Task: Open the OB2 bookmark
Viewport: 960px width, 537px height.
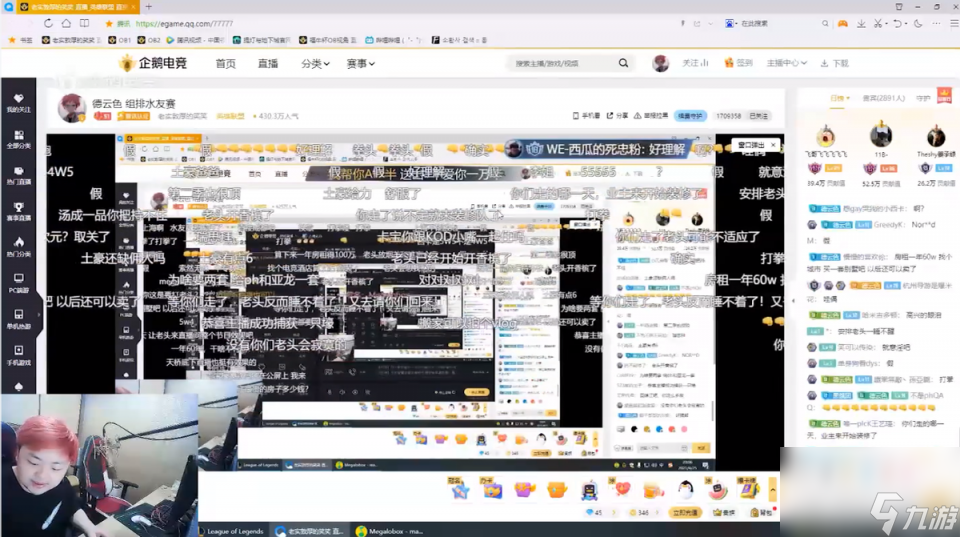Action: (149, 40)
